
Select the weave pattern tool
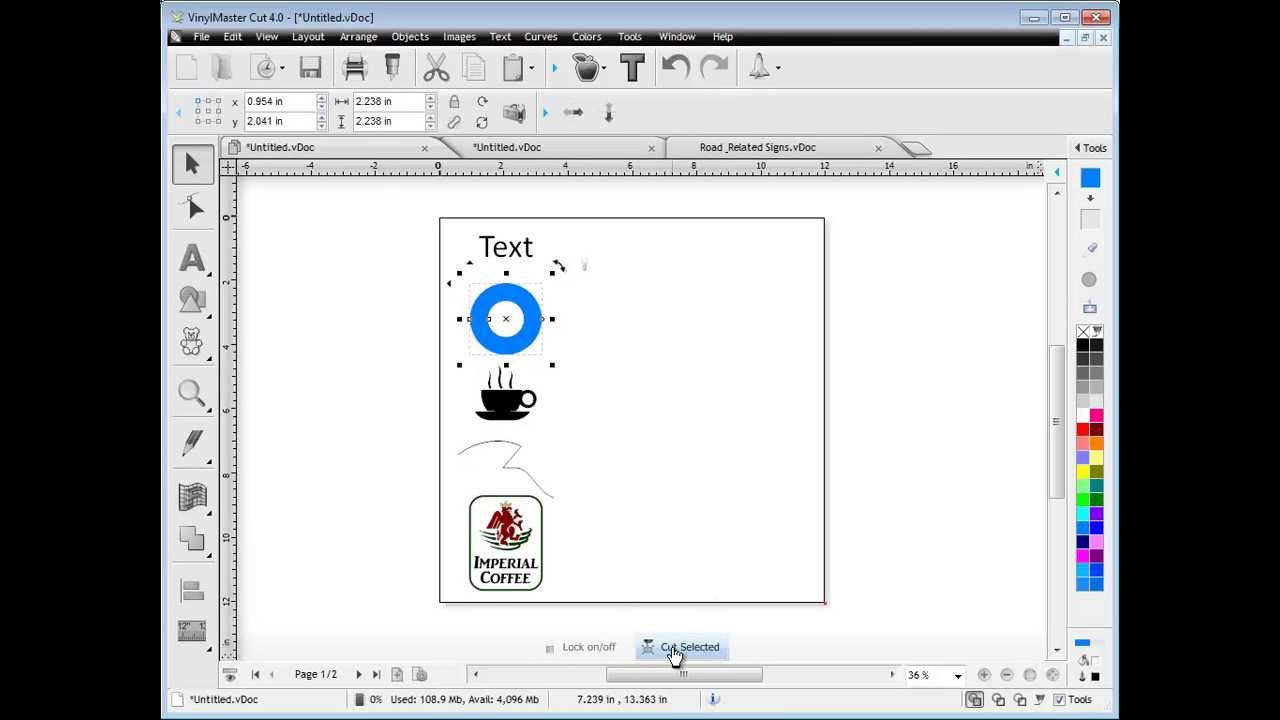192,496
